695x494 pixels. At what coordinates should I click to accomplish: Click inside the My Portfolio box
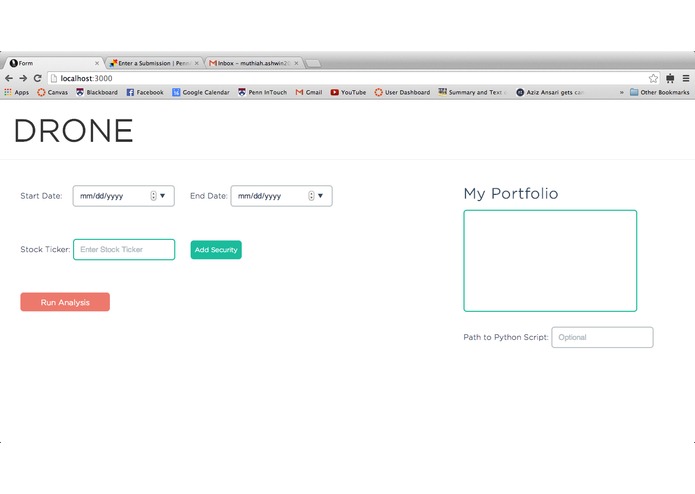(x=550, y=261)
